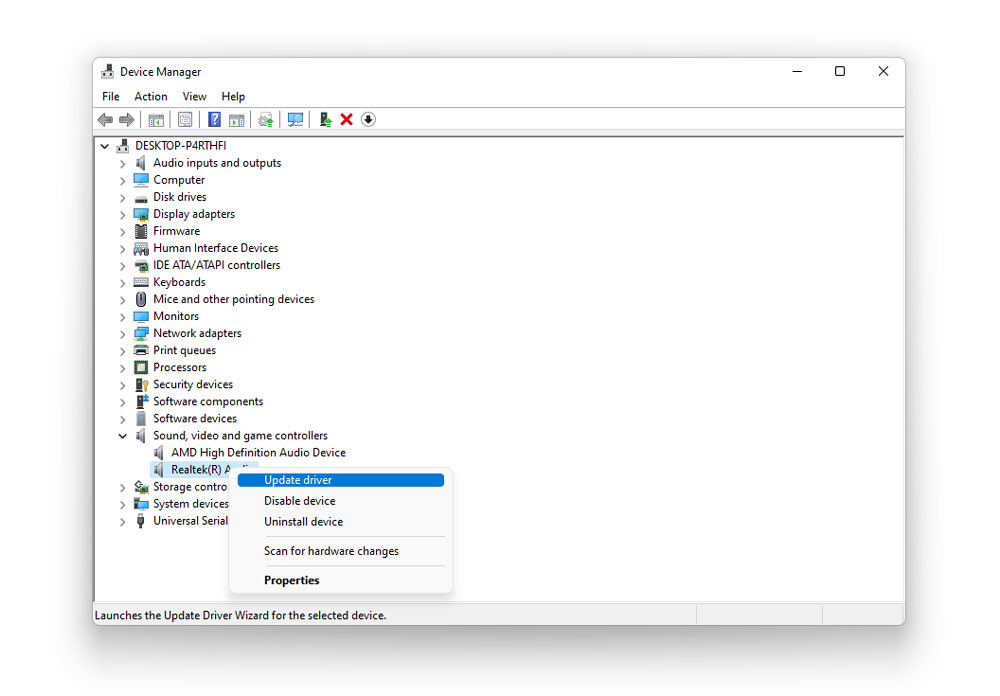Screen dimensions: 1000x696
Task: Maximize the Device Manager window
Action: click(840, 71)
